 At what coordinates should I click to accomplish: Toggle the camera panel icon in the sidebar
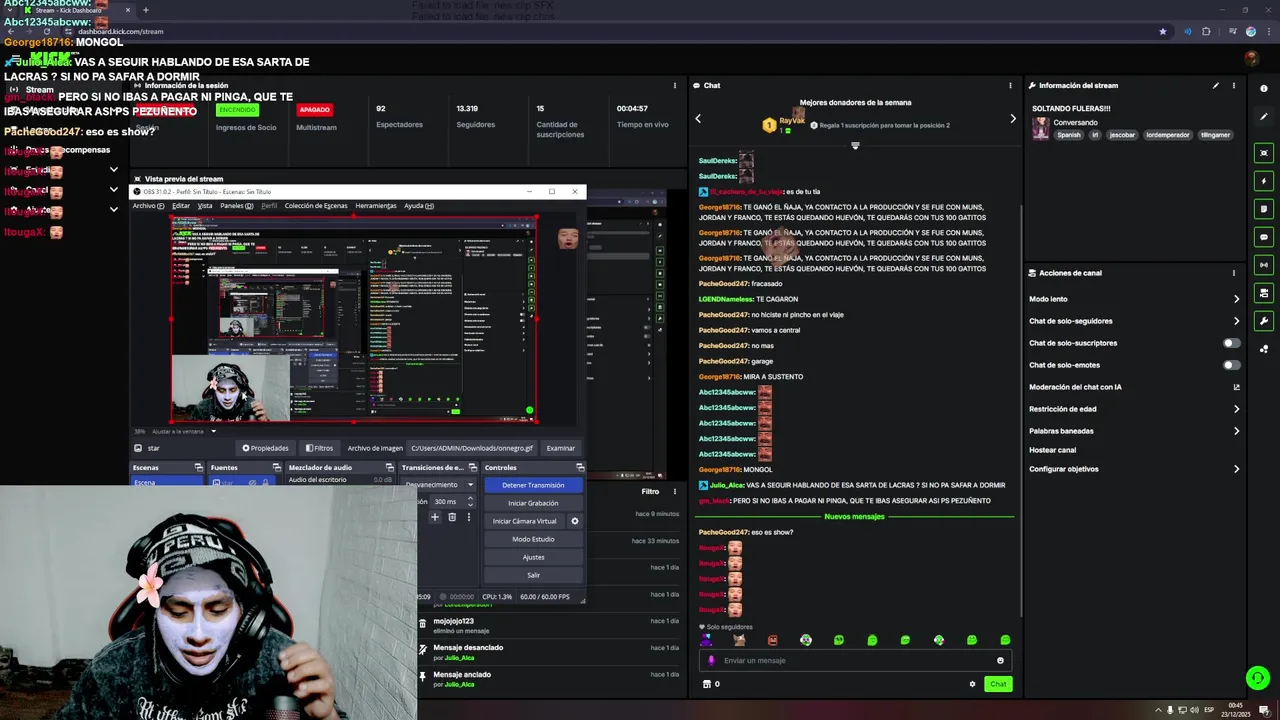(1264, 293)
